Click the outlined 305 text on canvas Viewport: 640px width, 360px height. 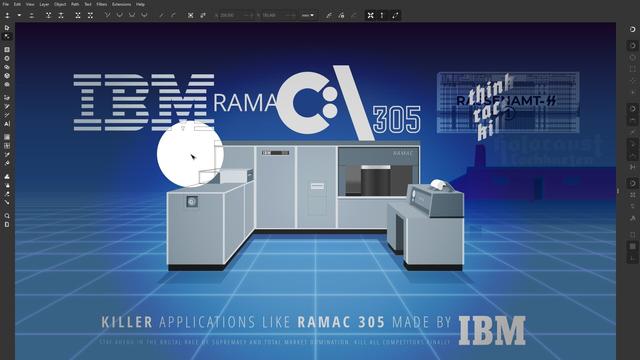tap(397, 120)
